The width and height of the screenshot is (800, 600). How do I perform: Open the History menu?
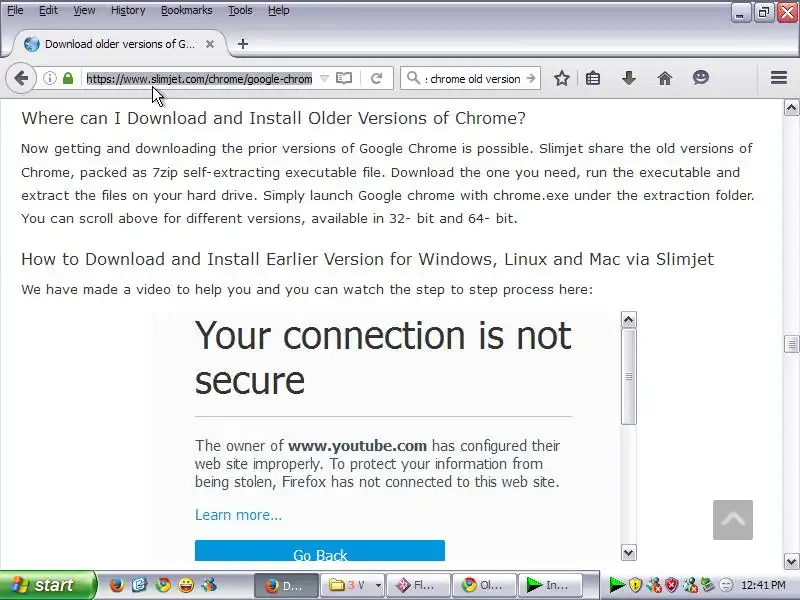[x=128, y=10]
